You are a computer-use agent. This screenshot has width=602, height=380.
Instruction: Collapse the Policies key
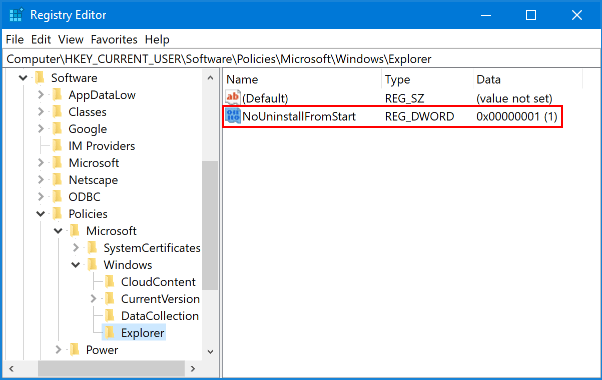(41, 214)
